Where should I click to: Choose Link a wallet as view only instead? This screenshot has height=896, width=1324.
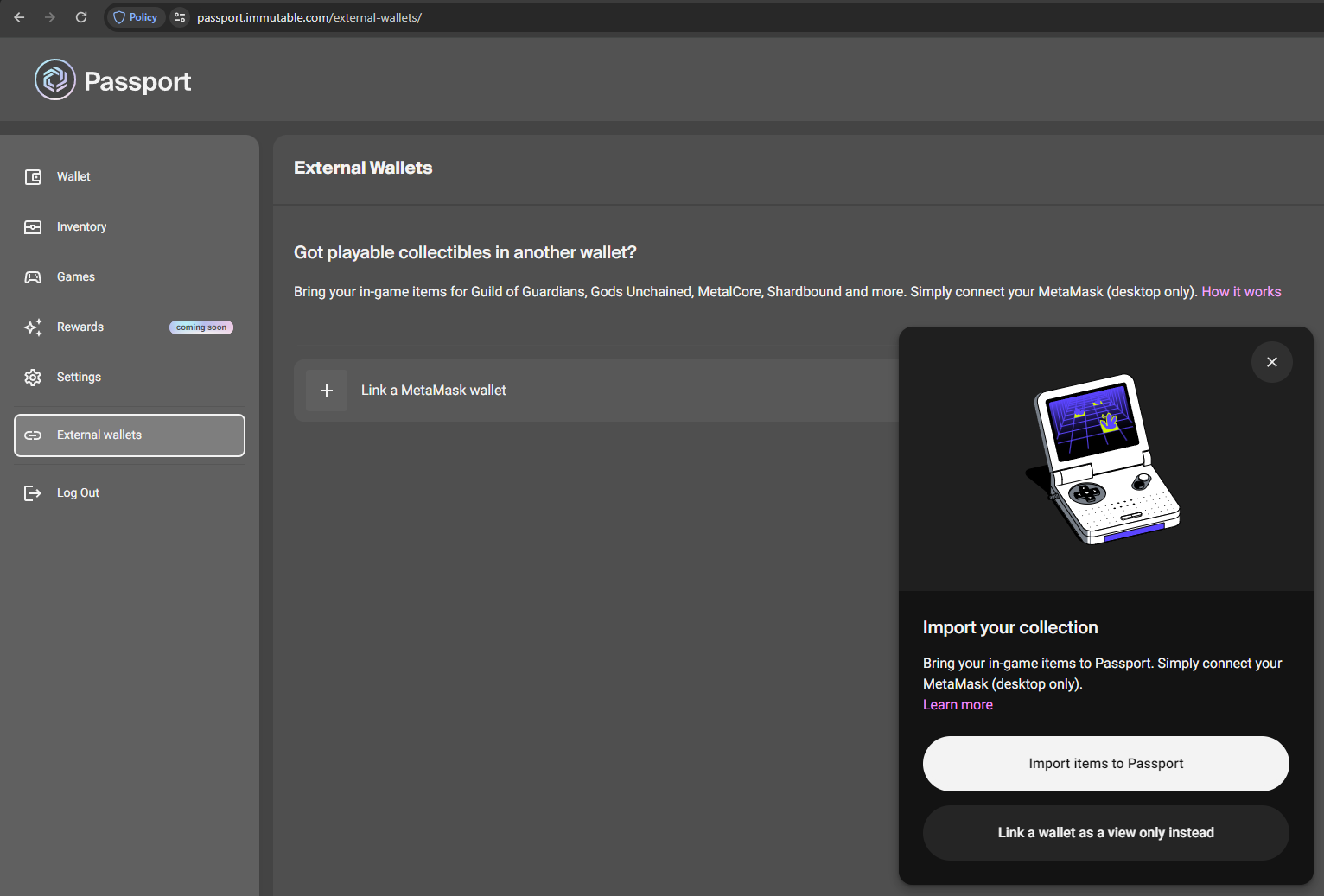click(1105, 832)
